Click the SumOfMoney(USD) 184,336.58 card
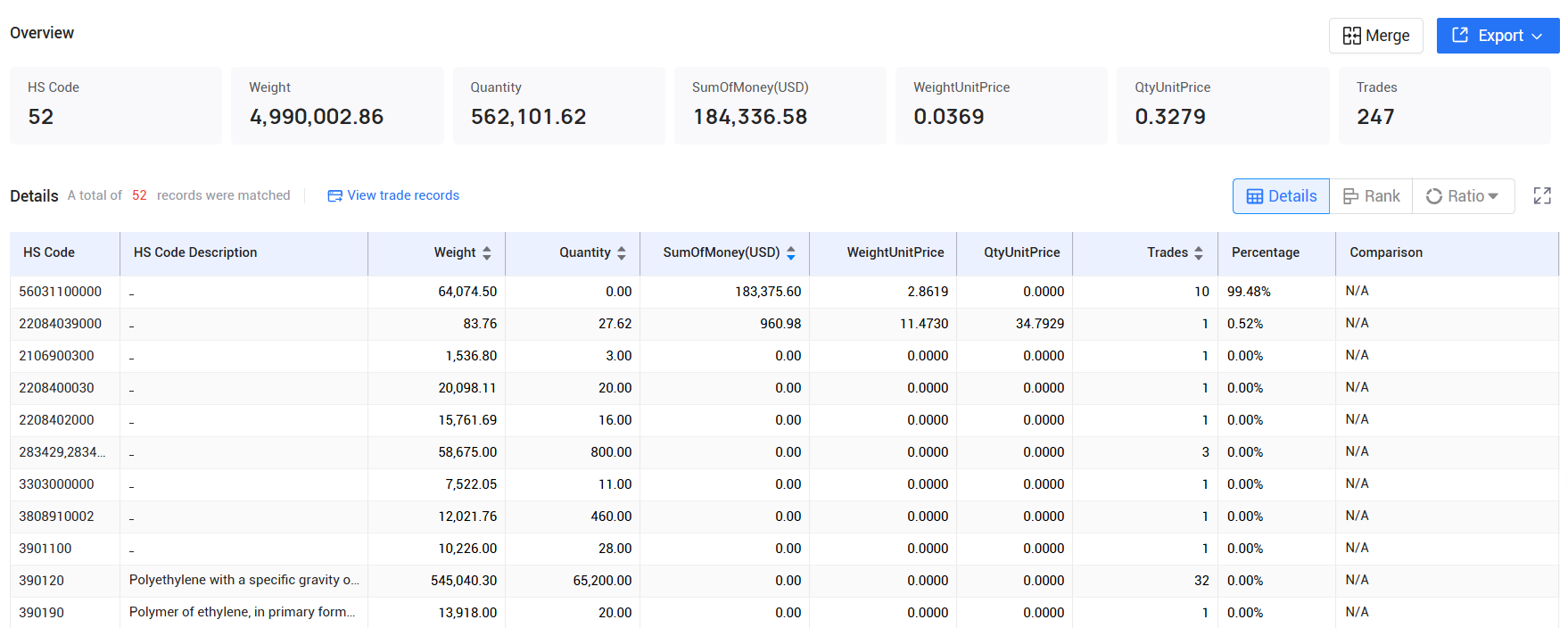1568x628 pixels. [780, 105]
